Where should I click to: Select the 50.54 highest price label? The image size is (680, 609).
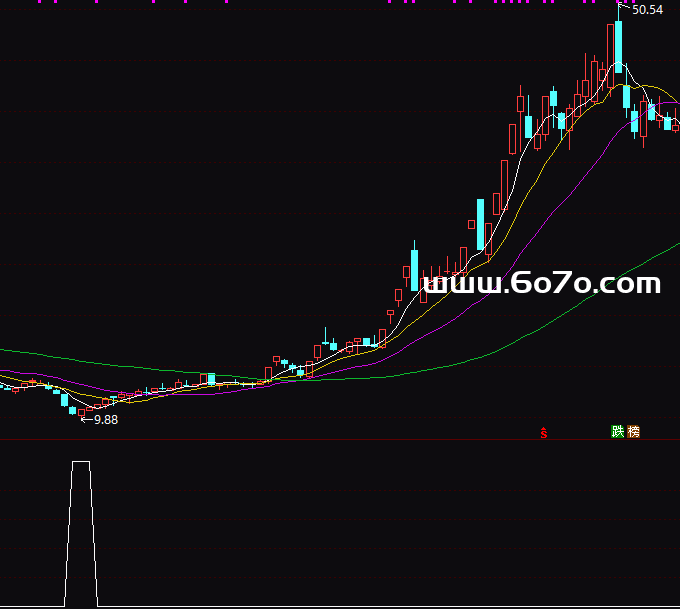[x=647, y=10]
